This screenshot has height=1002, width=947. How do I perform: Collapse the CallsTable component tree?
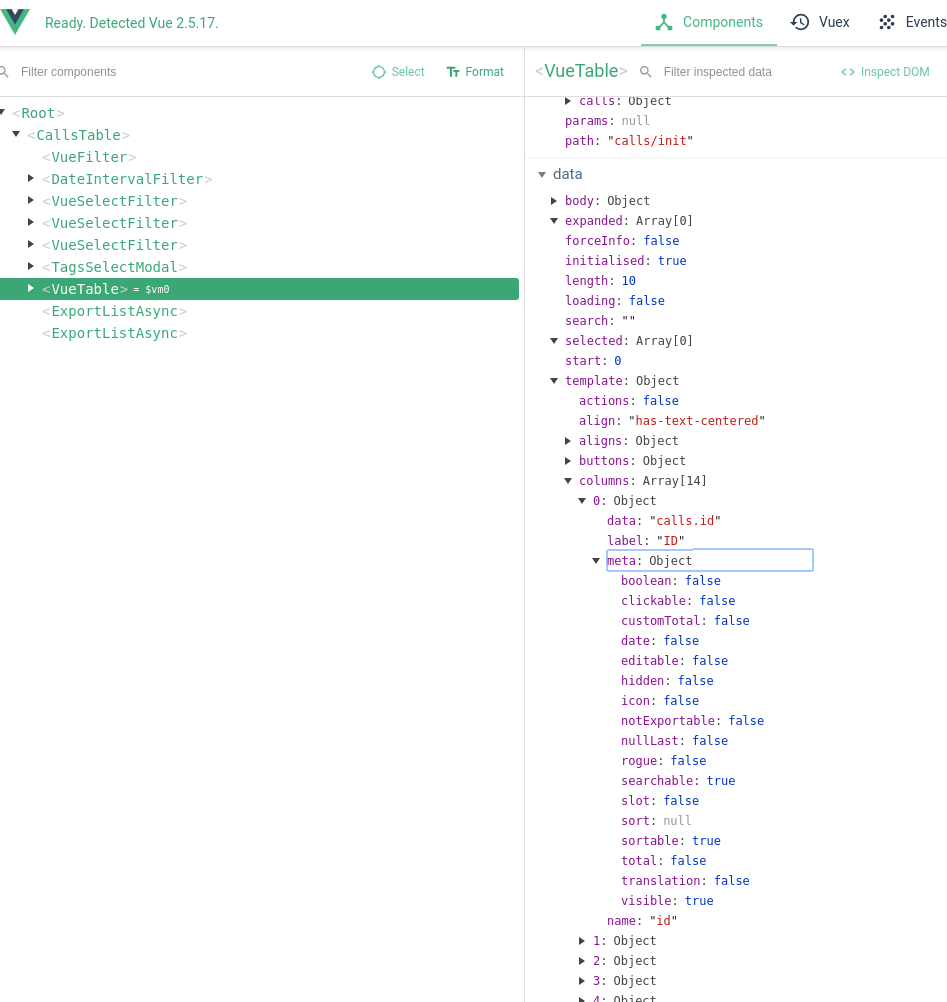coord(16,133)
